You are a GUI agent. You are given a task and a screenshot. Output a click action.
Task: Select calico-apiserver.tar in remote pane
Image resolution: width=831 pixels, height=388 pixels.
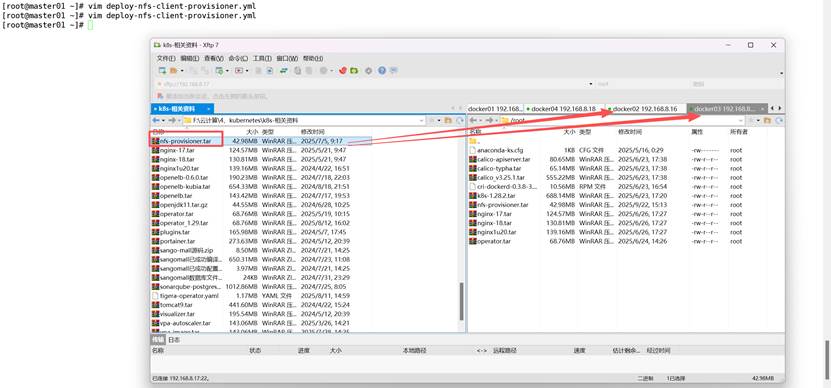point(500,160)
